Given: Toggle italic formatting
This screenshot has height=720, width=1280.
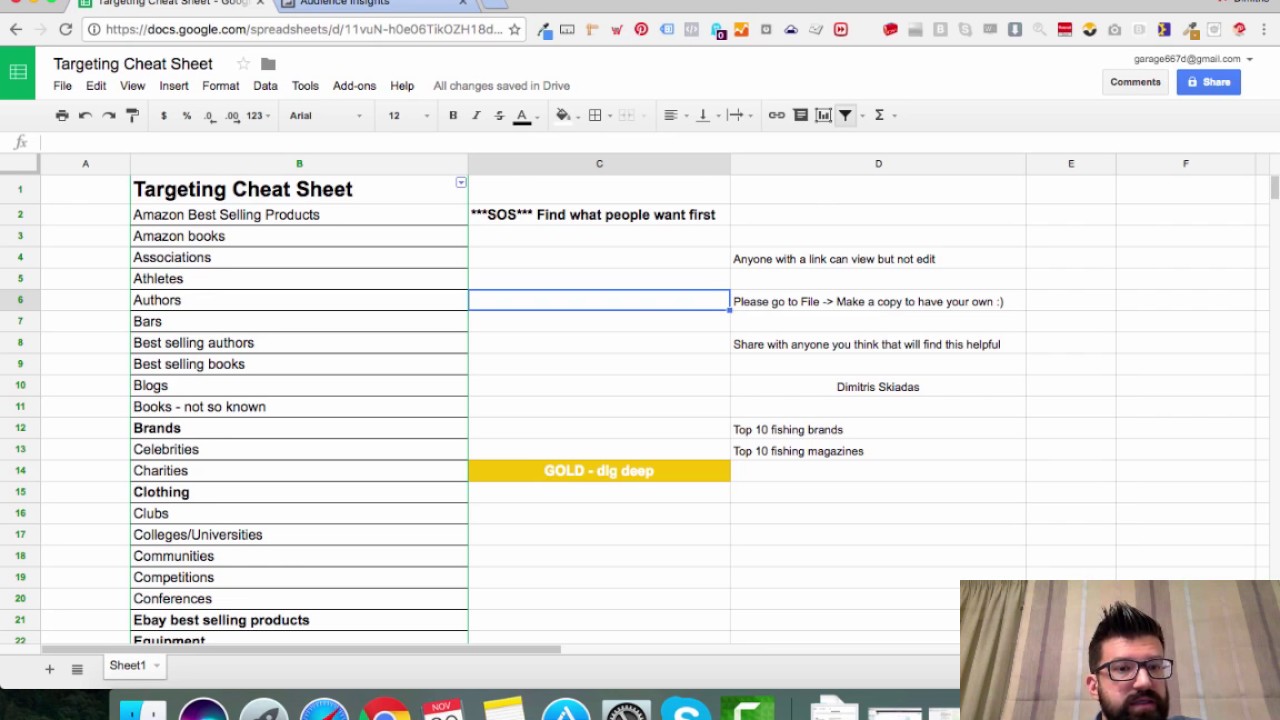Looking at the screenshot, I should coord(476,116).
